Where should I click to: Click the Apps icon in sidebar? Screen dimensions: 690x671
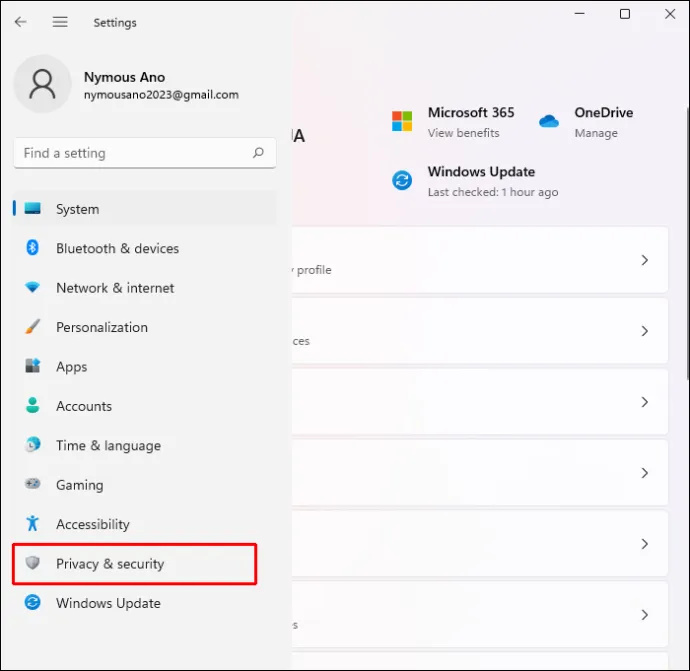click(33, 366)
